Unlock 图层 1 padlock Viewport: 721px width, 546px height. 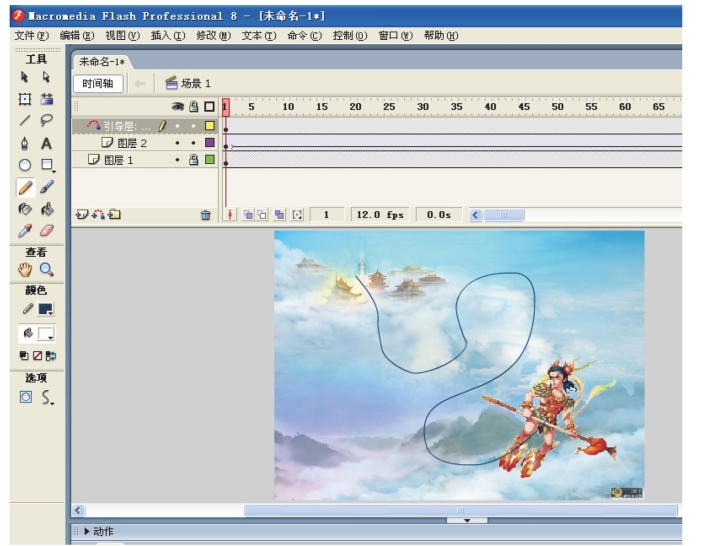[x=194, y=160]
